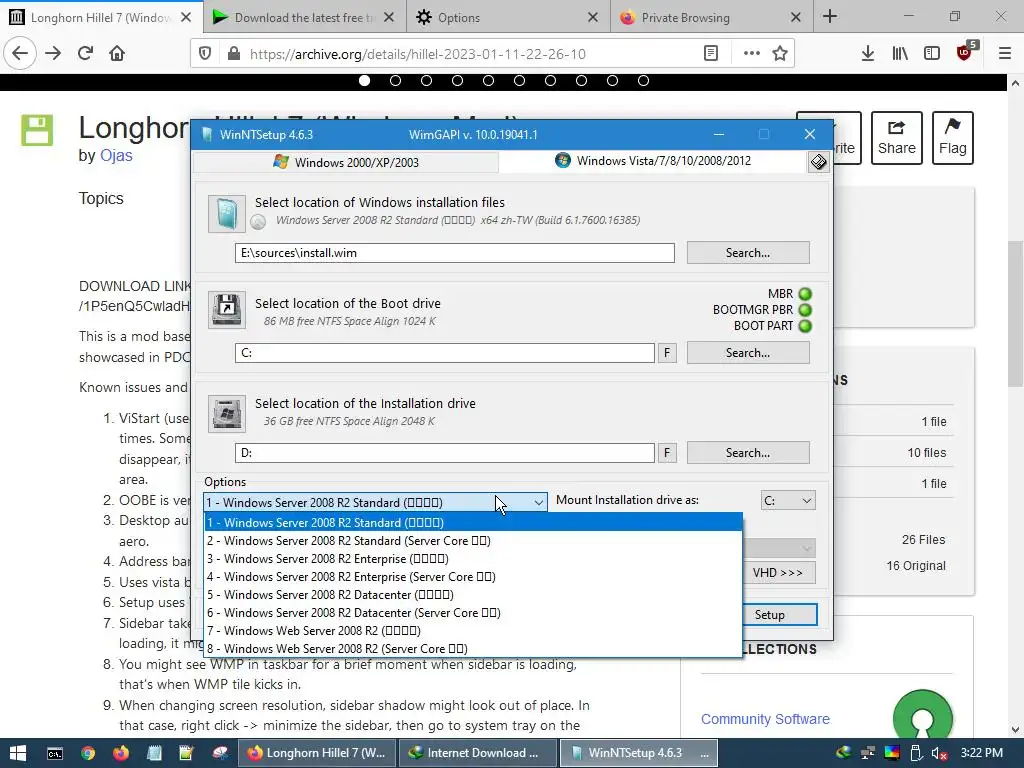Open the Mount Installation drive as dropdown
The width and height of the screenshot is (1024, 768).
[788, 500]
